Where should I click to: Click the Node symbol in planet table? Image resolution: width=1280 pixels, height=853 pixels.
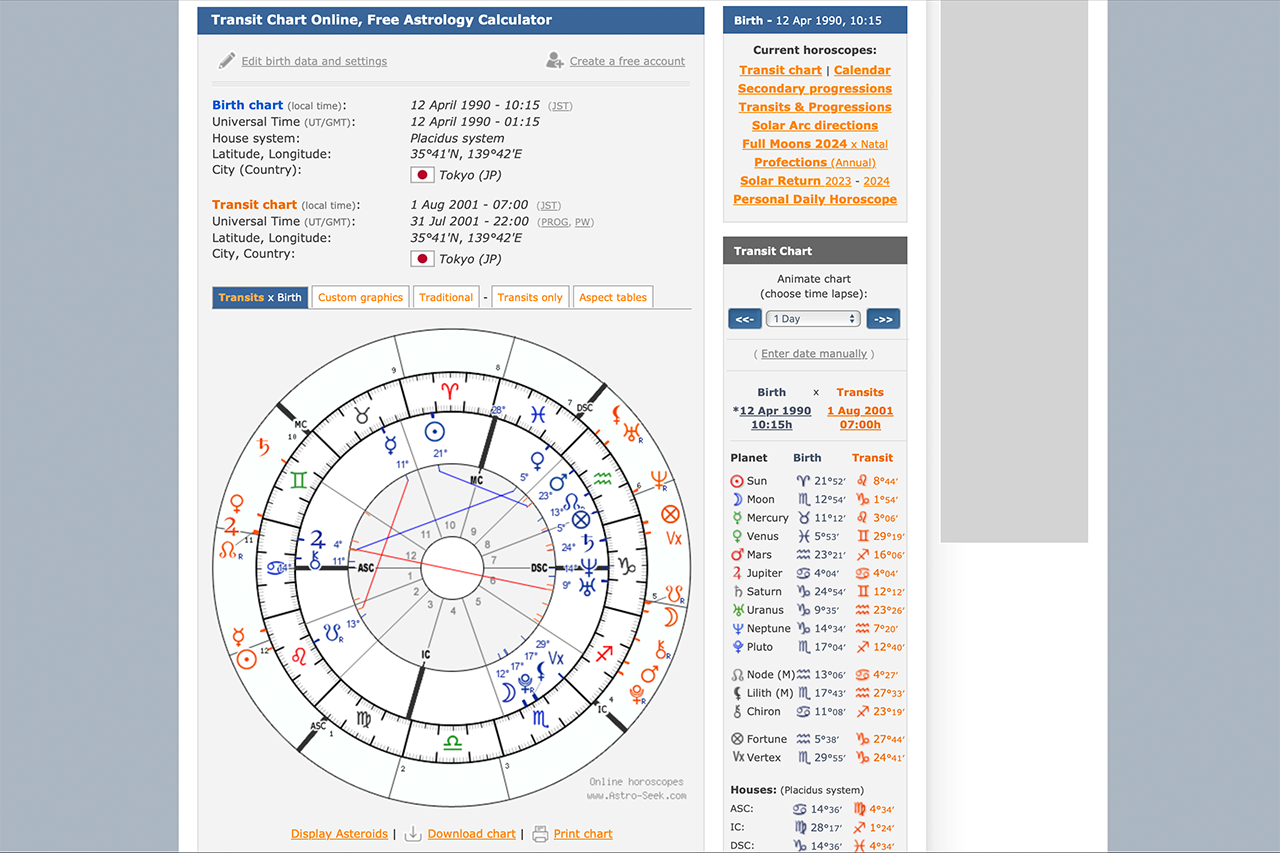pos(738,675)
